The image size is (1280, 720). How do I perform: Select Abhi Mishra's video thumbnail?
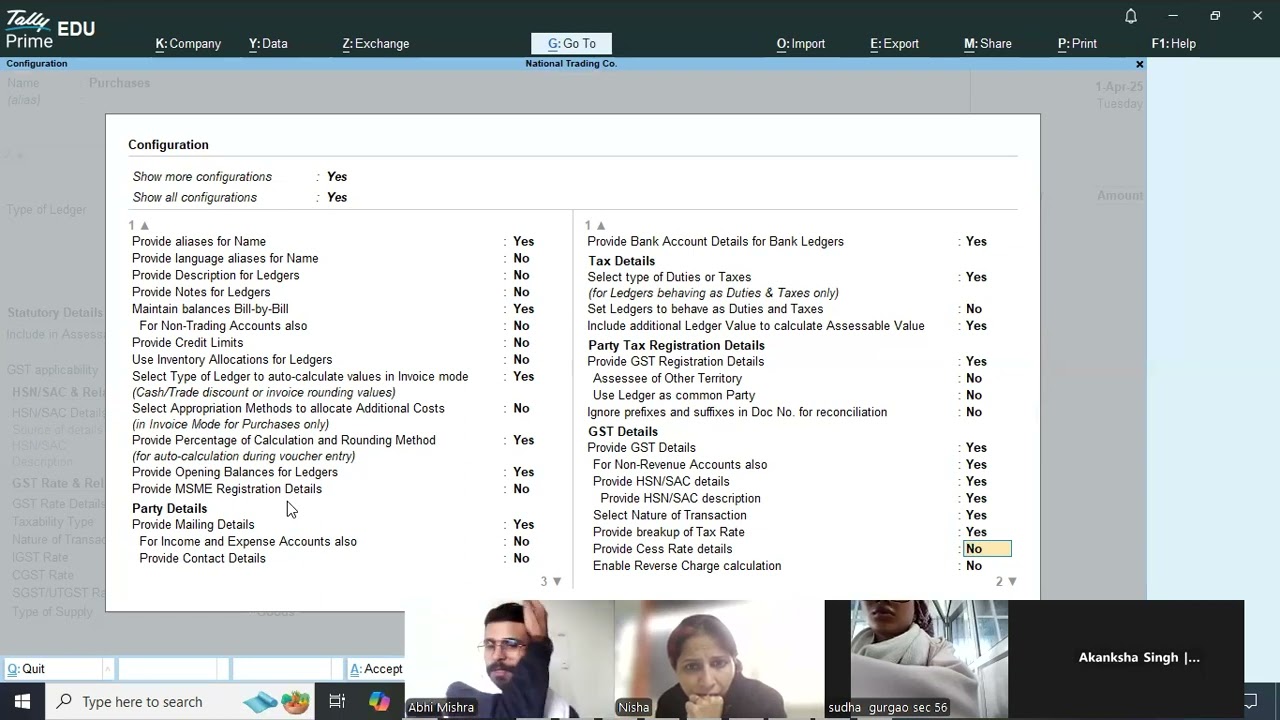pyautogui.click(x=509, y=660)
